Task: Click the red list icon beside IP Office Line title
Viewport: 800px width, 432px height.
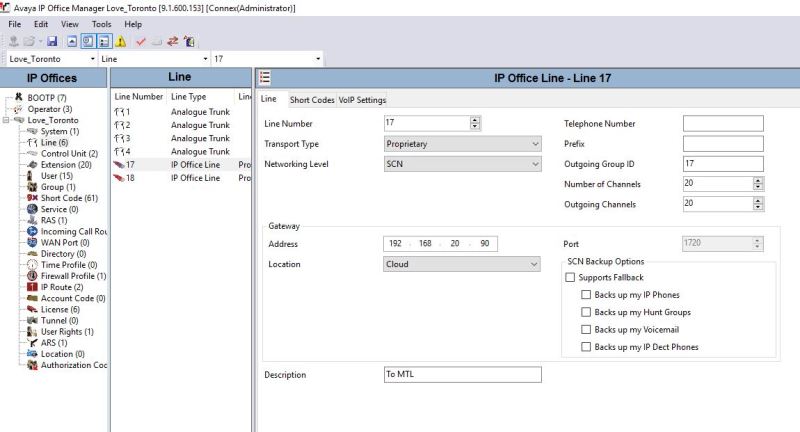Action: coord(265,78)
